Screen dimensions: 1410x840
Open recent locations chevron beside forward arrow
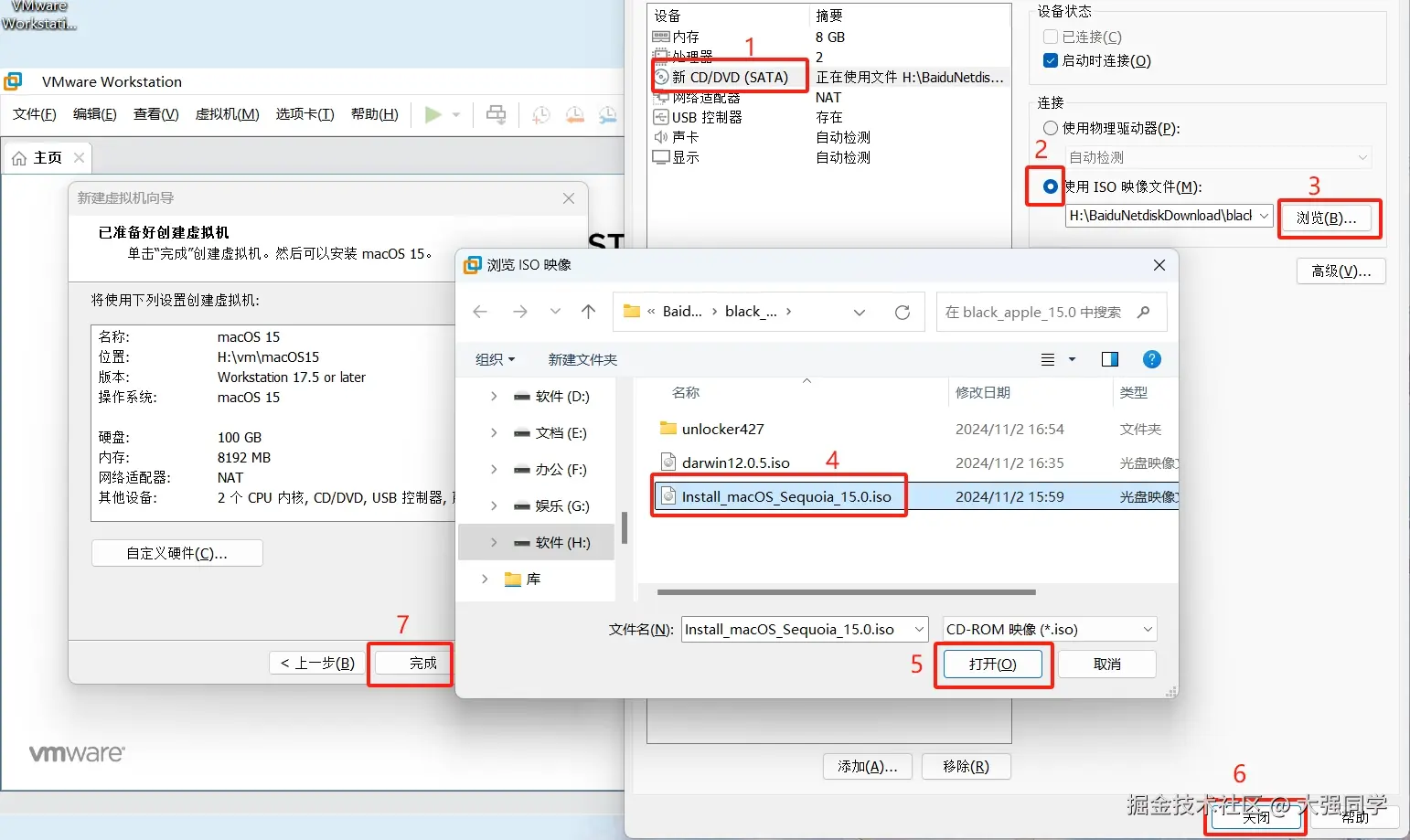[555, 312]
